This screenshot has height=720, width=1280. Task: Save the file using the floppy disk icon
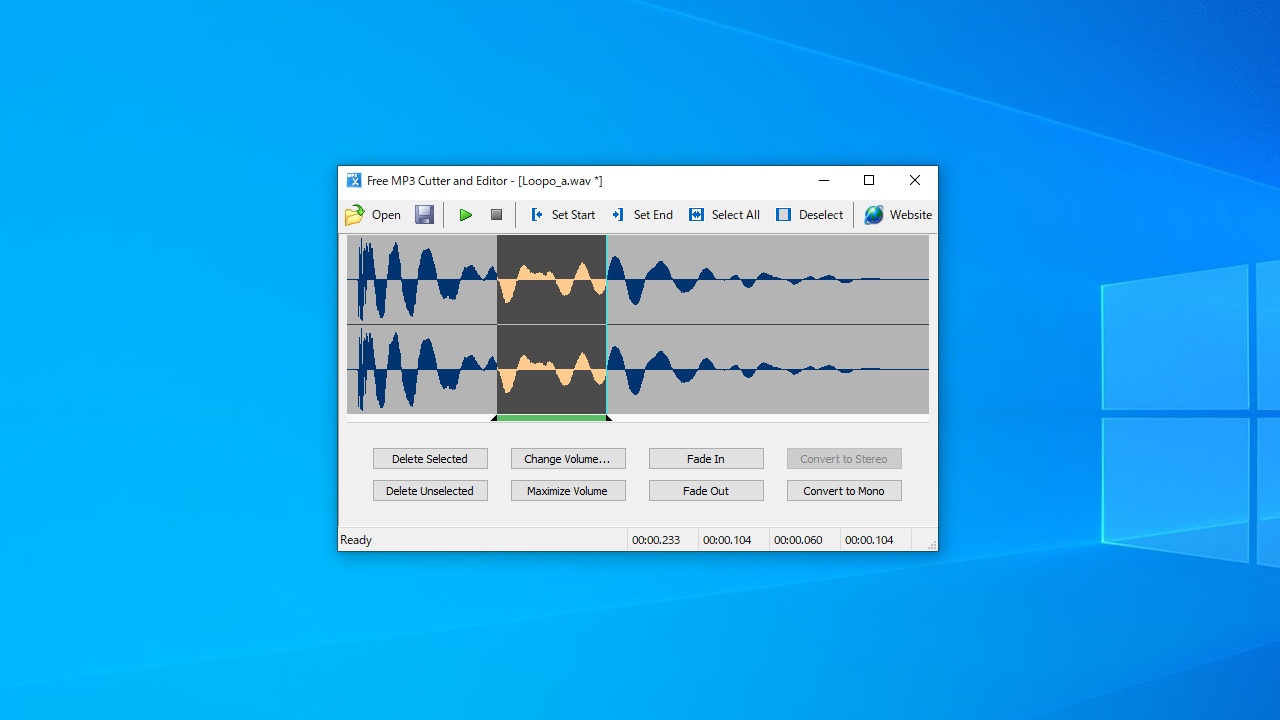point(424,215)
